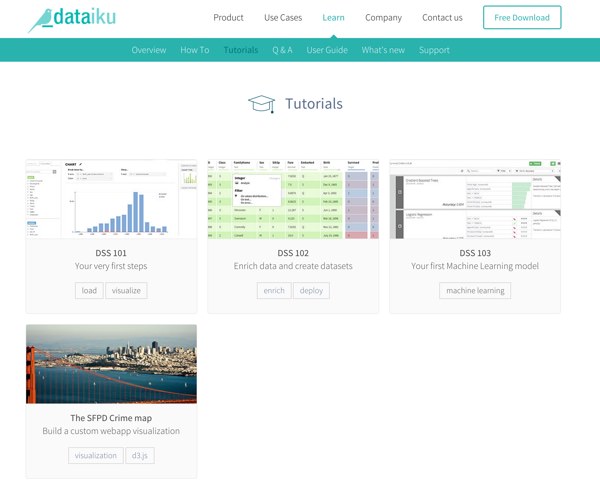Open the Product menu
This screenshot has width=600, height=490.
pyautogui.click(x=228, y=18)
